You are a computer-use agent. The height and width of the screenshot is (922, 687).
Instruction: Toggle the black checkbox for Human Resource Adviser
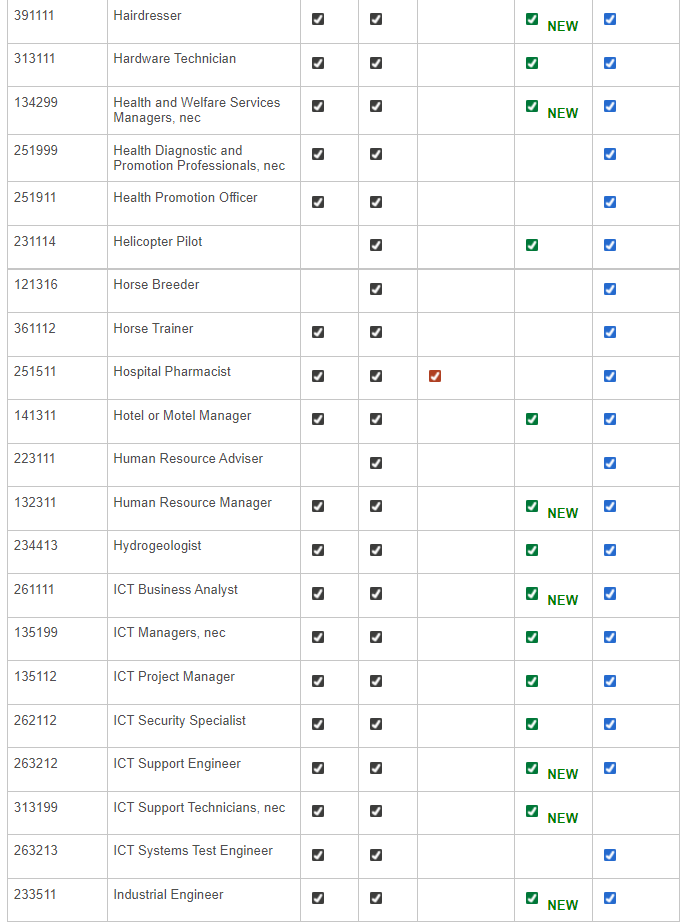[x=376, y=463]
